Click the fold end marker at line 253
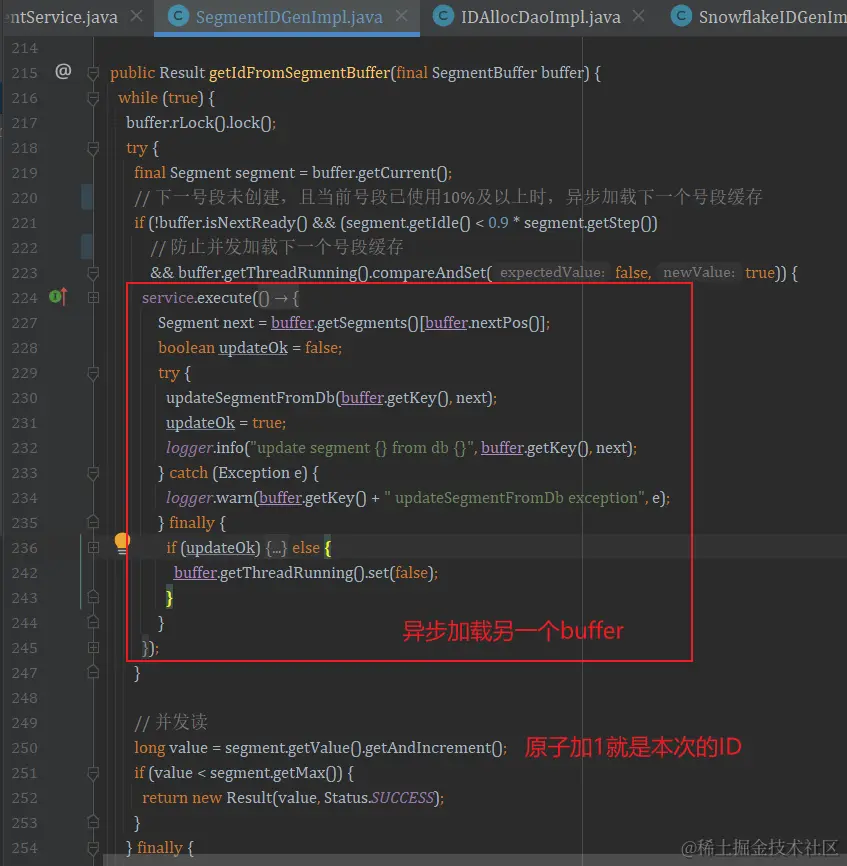This screenshot has height=866, width=847. 93,822
